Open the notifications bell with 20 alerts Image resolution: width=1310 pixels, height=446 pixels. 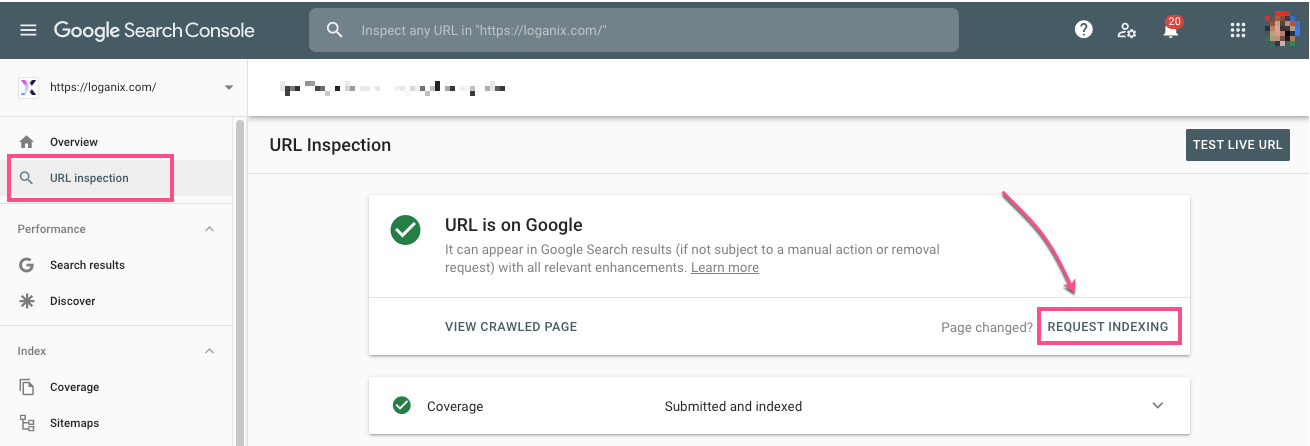click(x=1171, y=29)
